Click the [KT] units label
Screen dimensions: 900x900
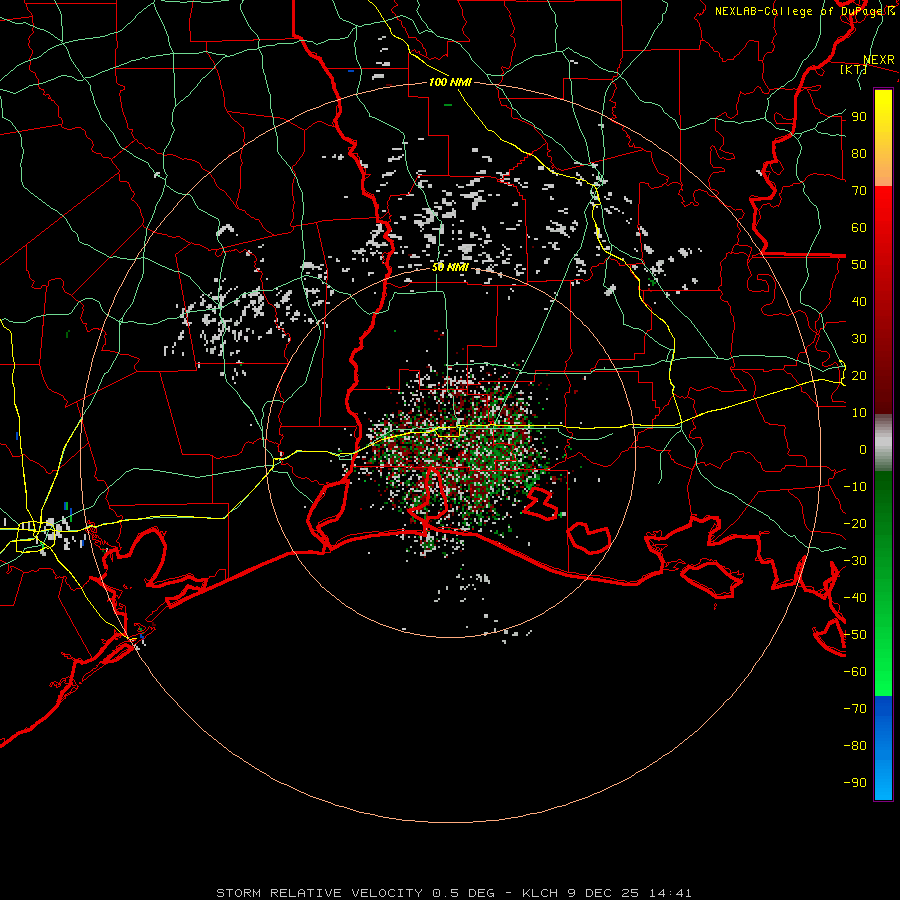pyautogui.click(x=853, y=69)
